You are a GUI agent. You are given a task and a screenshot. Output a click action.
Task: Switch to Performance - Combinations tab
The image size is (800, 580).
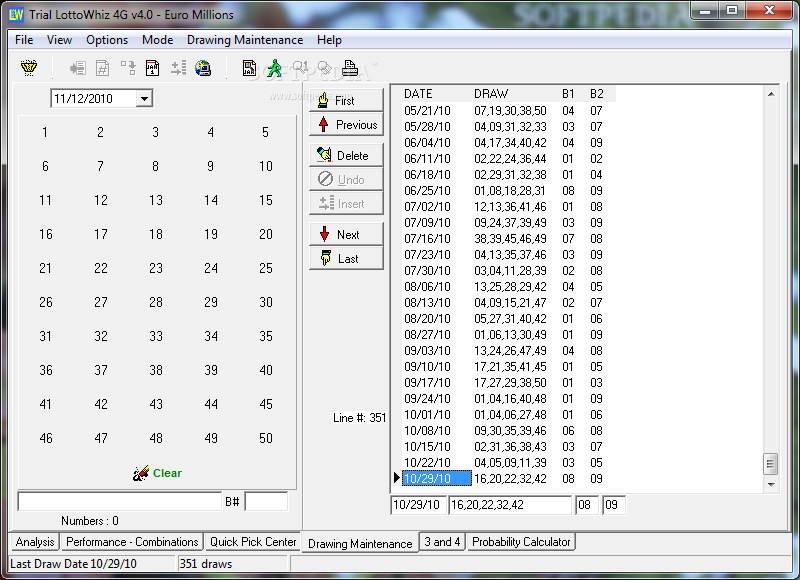pyautogui.click(x=132, y=542)
